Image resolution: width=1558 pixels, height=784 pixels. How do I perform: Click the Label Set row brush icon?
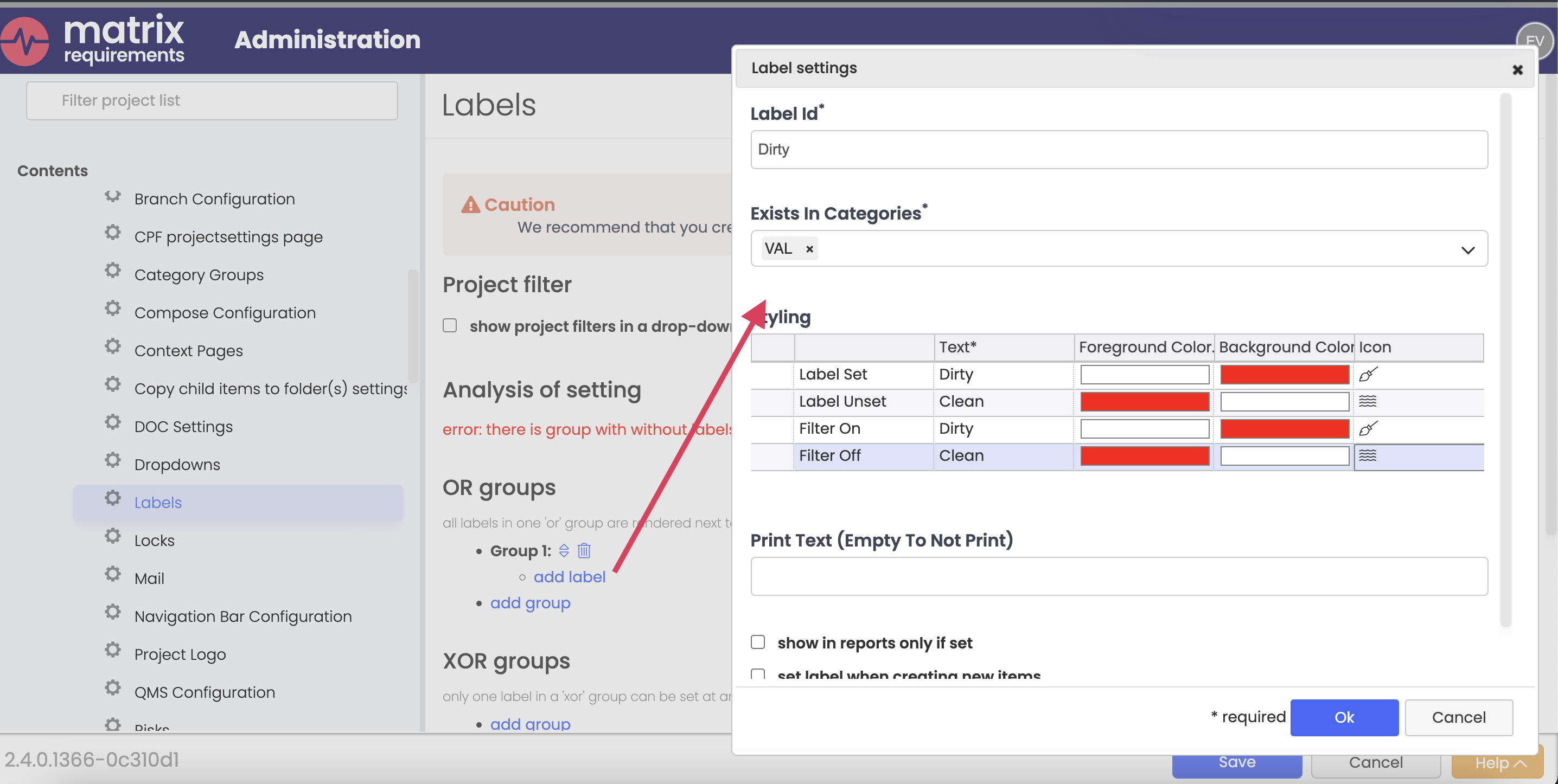pos(1368,374)
